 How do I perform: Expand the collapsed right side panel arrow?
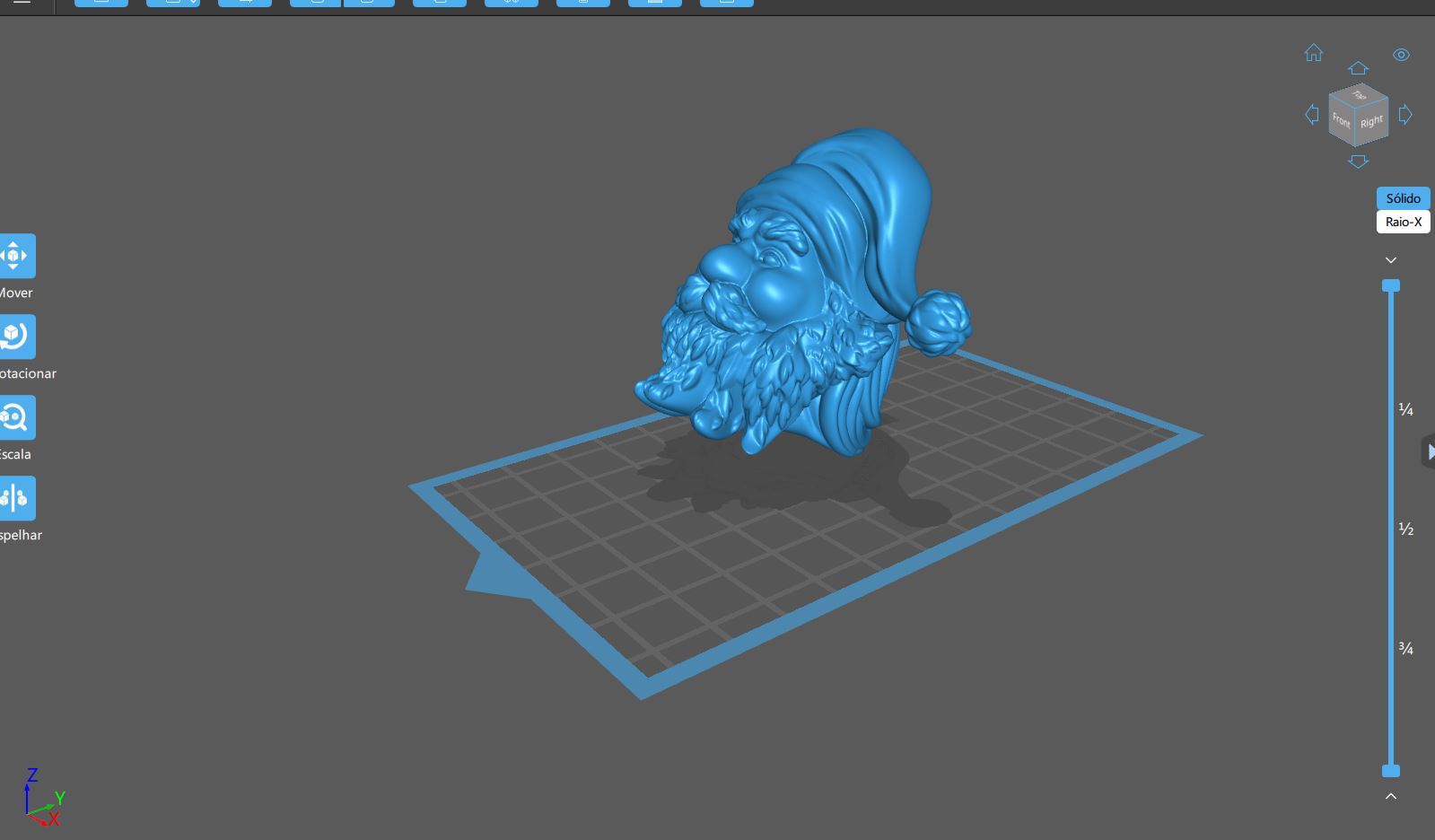tap(1430, 452)
